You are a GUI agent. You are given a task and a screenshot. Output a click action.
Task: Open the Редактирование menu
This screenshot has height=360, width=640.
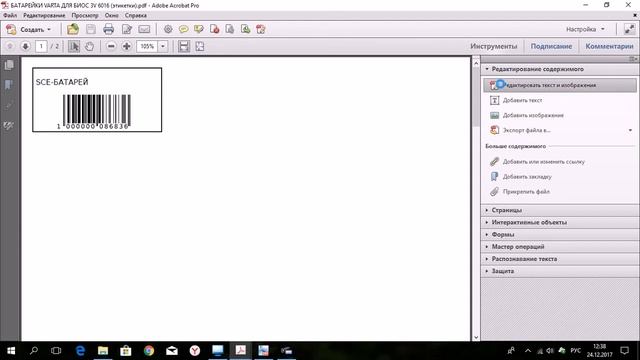(44, 15)
